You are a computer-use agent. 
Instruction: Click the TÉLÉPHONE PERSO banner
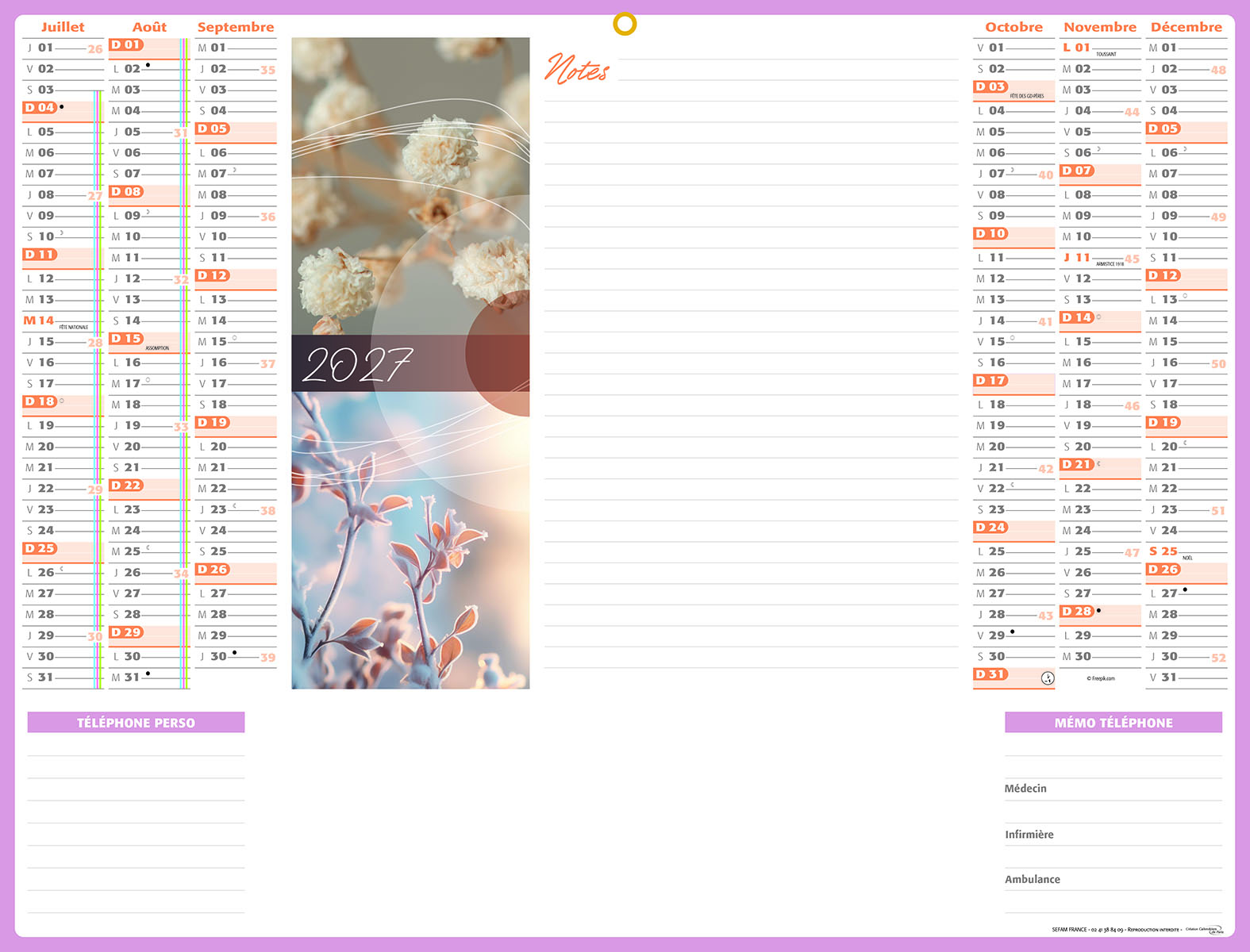click(x=136, y=723)
